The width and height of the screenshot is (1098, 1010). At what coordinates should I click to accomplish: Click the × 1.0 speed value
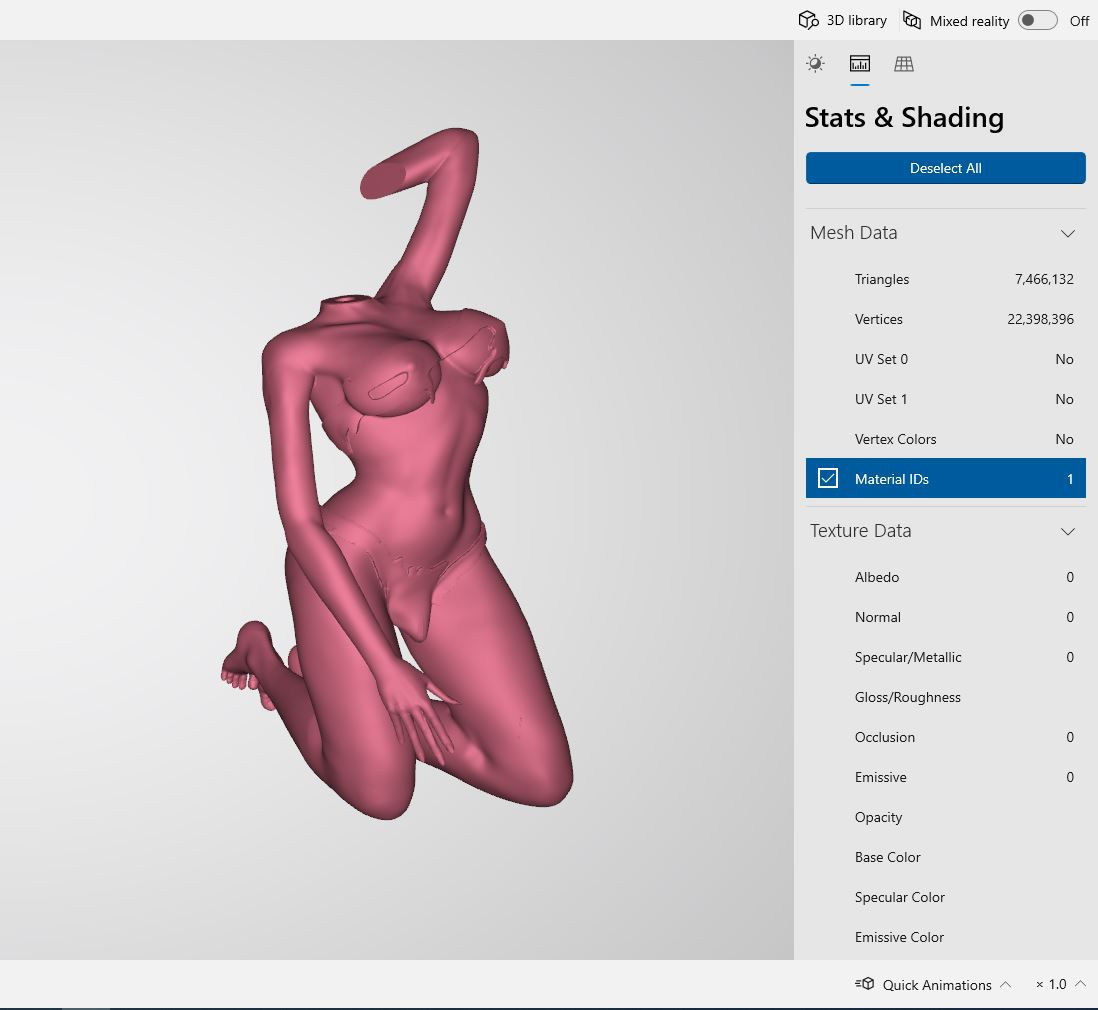(x=1051, y=984)
